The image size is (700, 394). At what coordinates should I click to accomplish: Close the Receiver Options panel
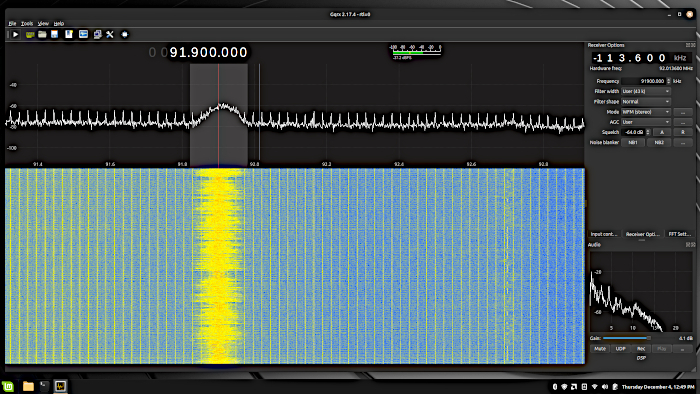pos(693,45)
